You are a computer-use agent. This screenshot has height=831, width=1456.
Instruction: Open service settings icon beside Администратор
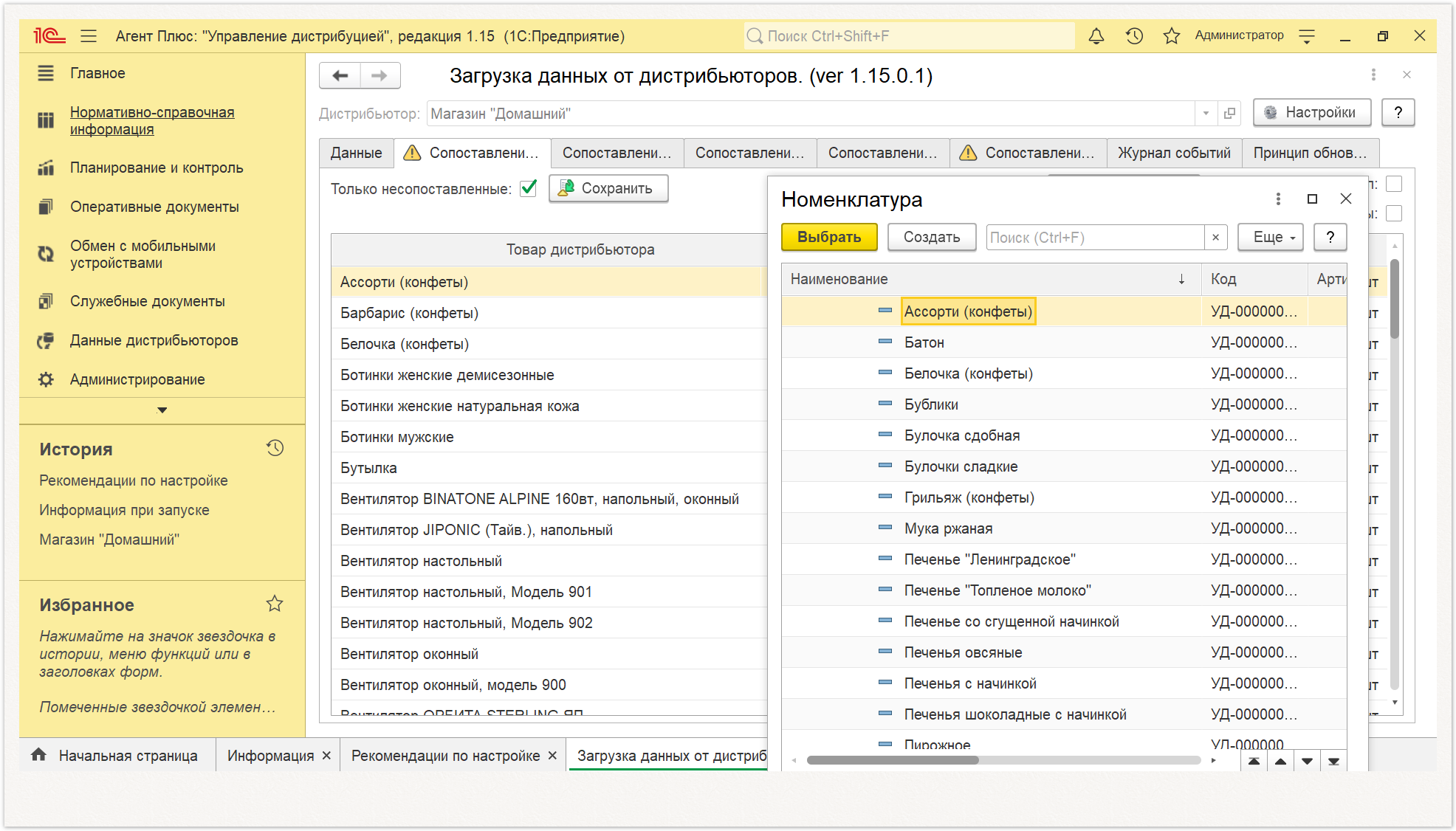1307,35
